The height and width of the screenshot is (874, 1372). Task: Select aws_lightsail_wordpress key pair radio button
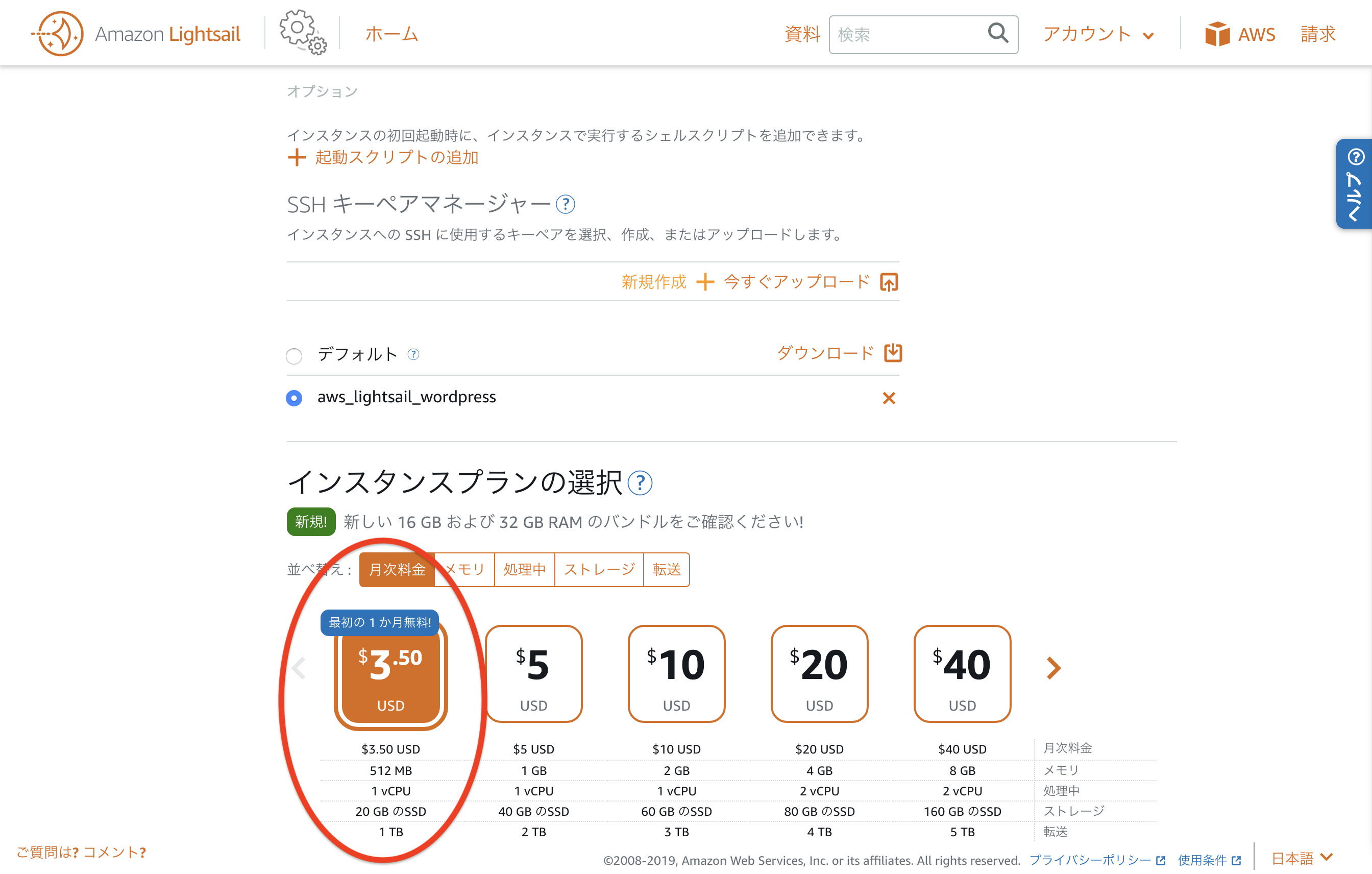294,398
